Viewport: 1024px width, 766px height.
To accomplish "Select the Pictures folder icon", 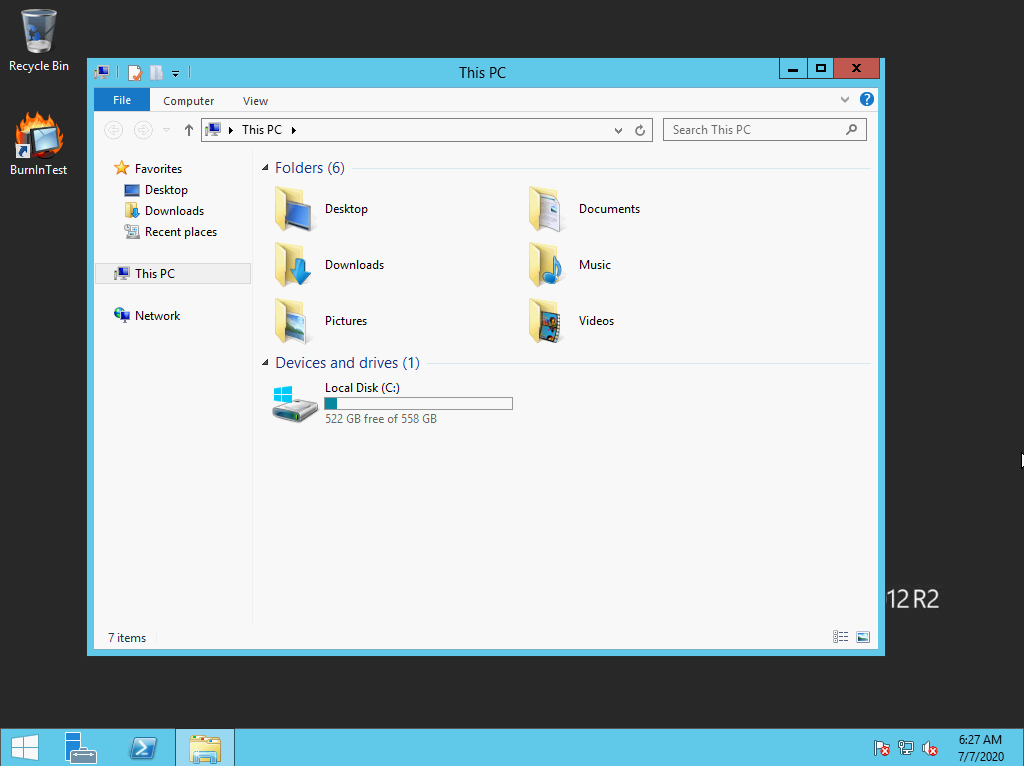I will [x=293, y=321].
